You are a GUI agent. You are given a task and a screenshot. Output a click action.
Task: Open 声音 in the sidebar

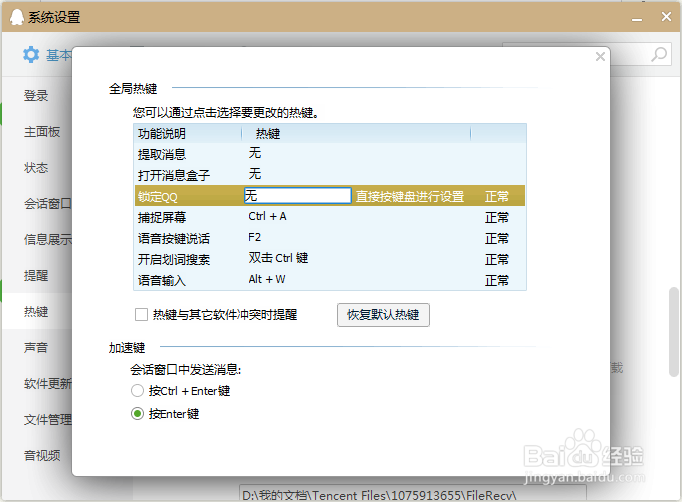click(36, 348)
